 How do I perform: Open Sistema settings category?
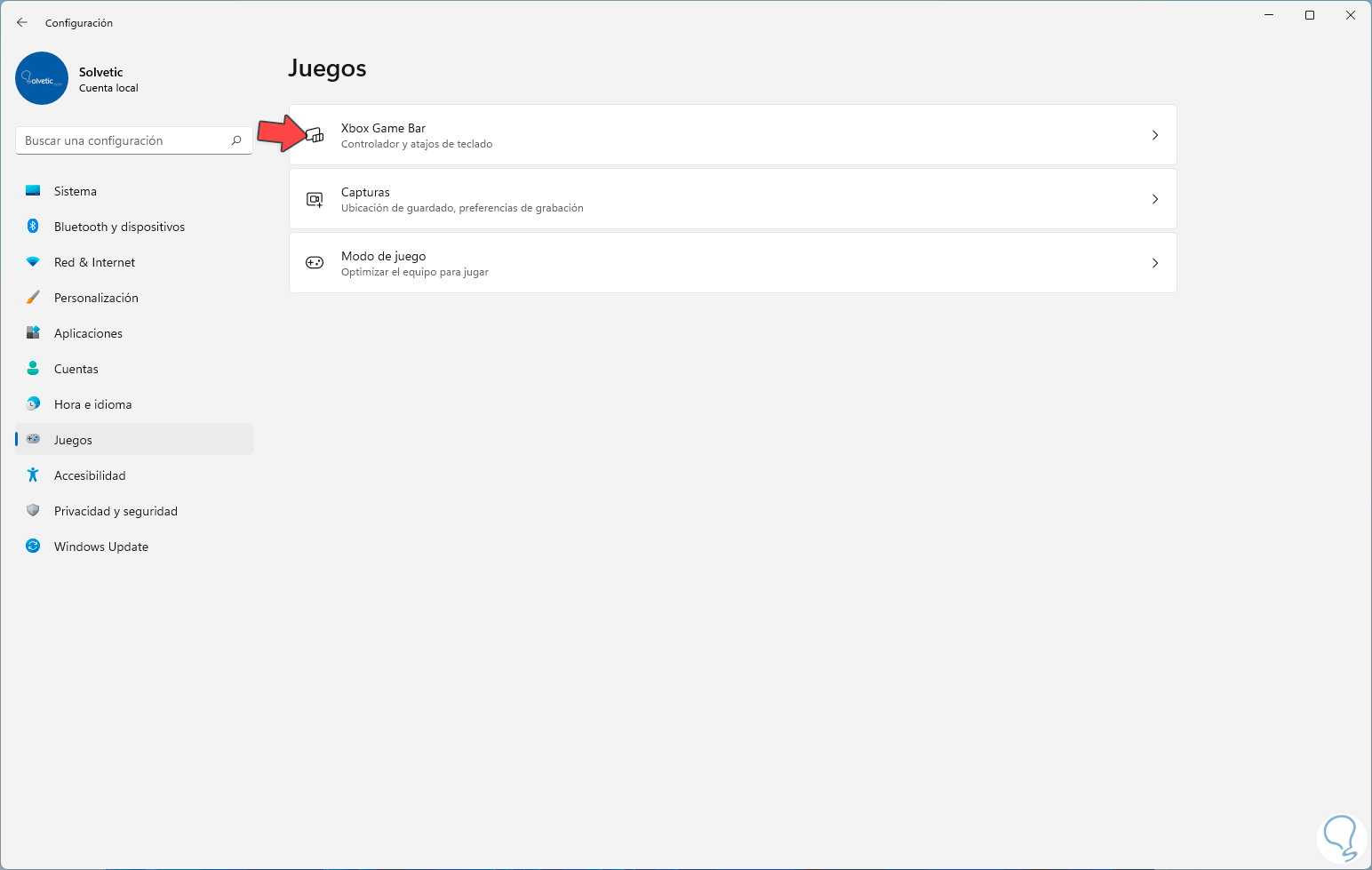pyautogui.click(x=76, y=191)
